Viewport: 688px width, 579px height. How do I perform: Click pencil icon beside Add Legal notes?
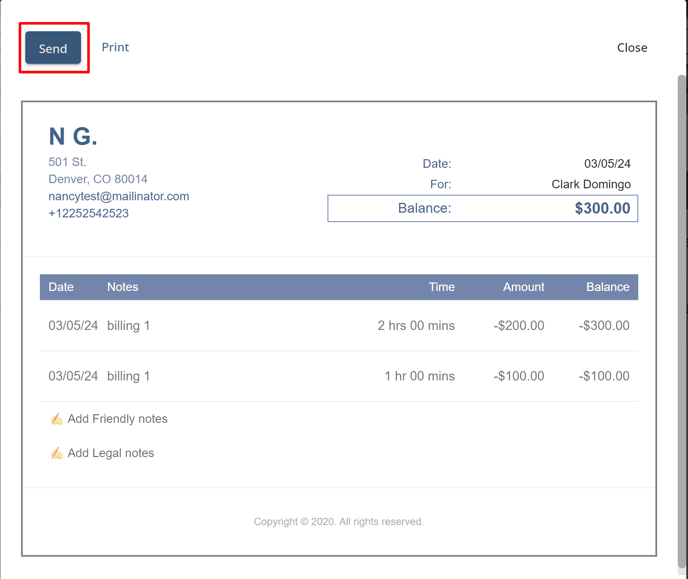coord(57,453)
